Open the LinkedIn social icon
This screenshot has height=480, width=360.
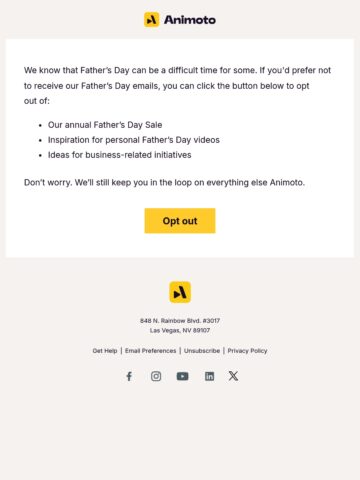(209, 376)
